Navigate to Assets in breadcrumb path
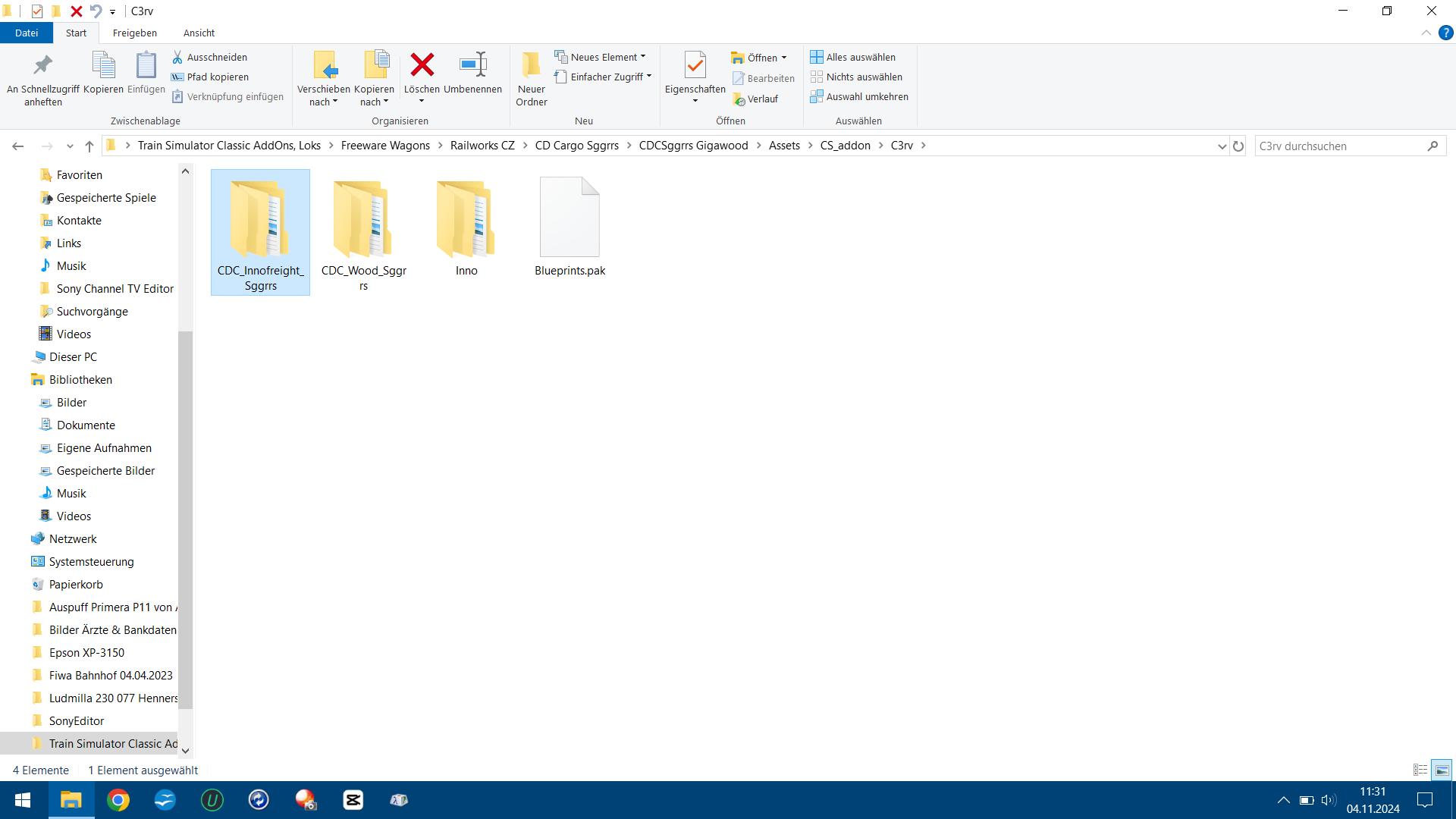 coord(783,146)
